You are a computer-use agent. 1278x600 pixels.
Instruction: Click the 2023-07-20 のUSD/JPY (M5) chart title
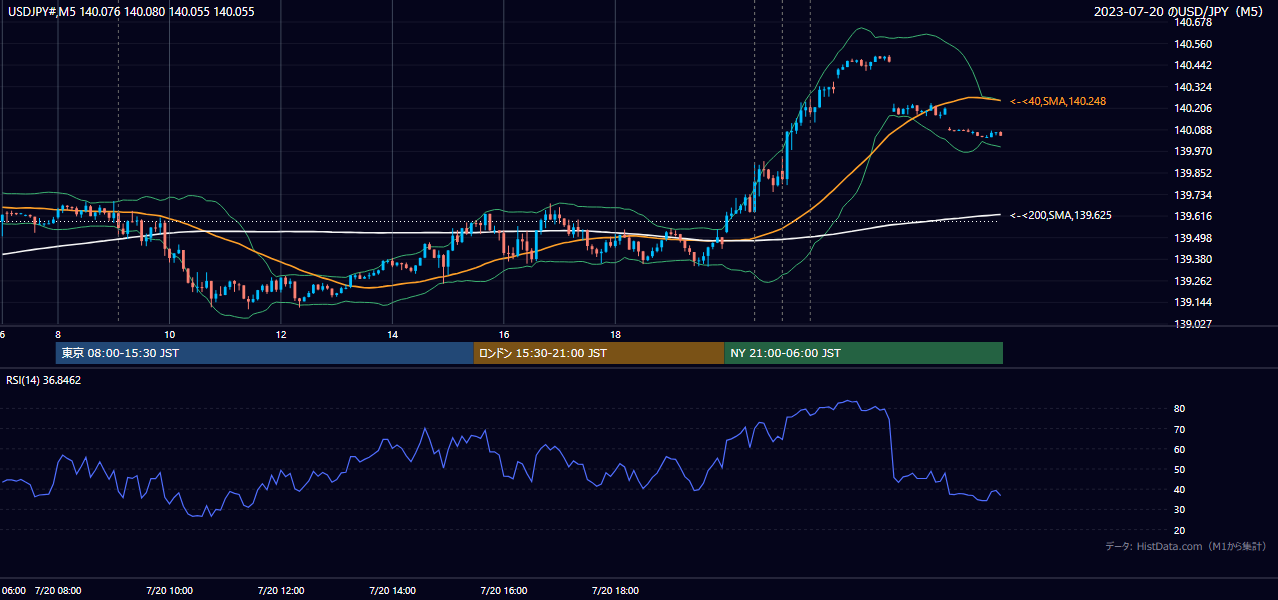[1179, 11]
